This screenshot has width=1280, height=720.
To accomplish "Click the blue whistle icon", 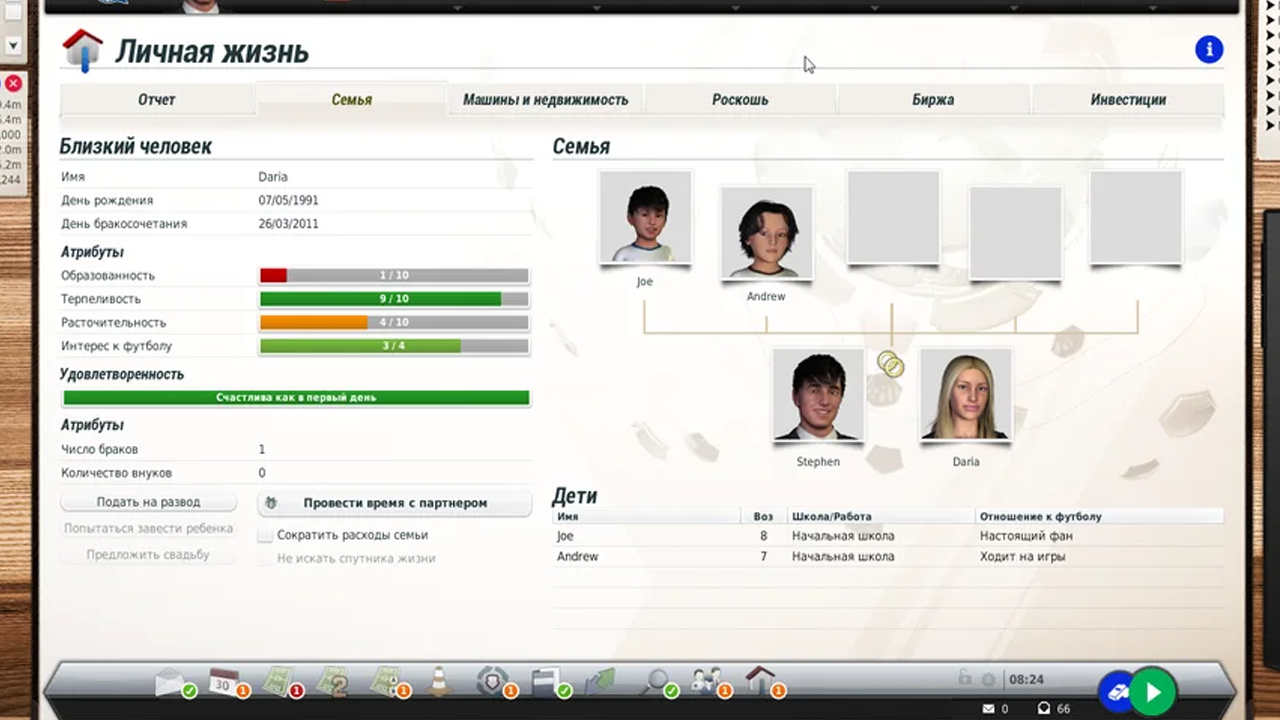I will [1118, 691].
